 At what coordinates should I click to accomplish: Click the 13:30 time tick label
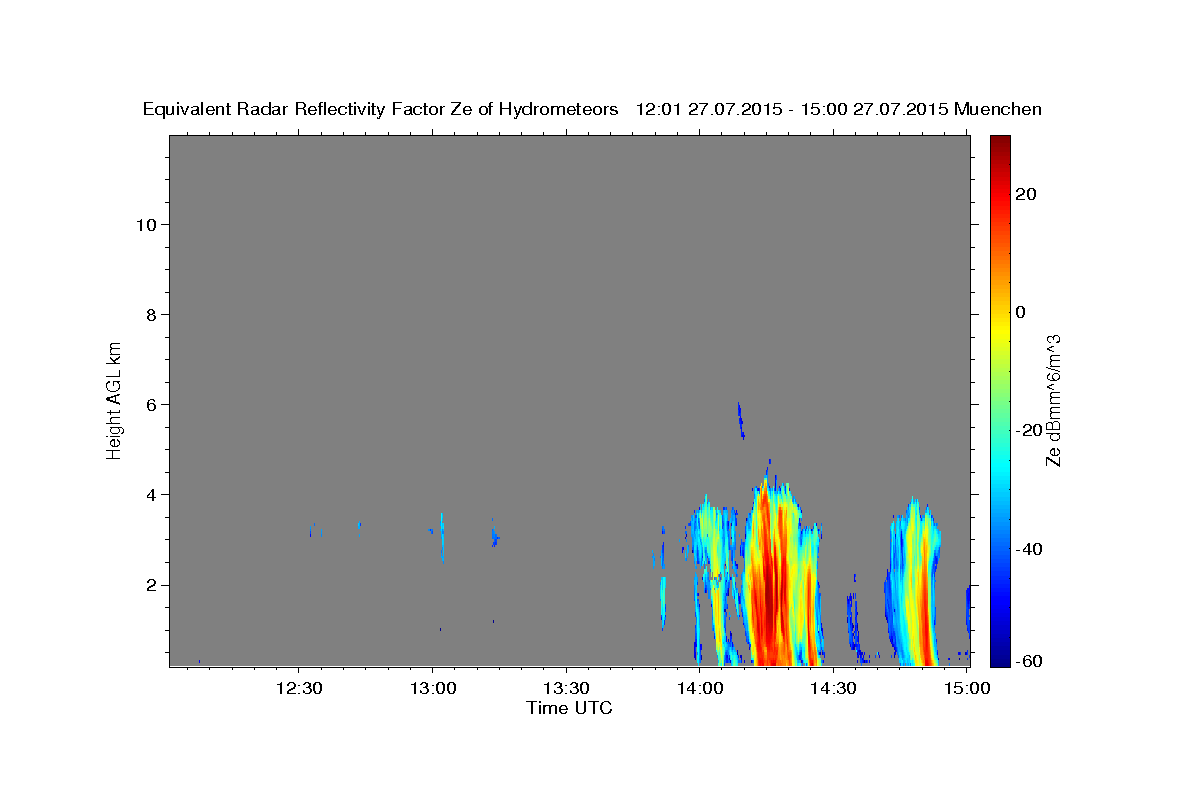pyautogui.click(x=566, y=688)
